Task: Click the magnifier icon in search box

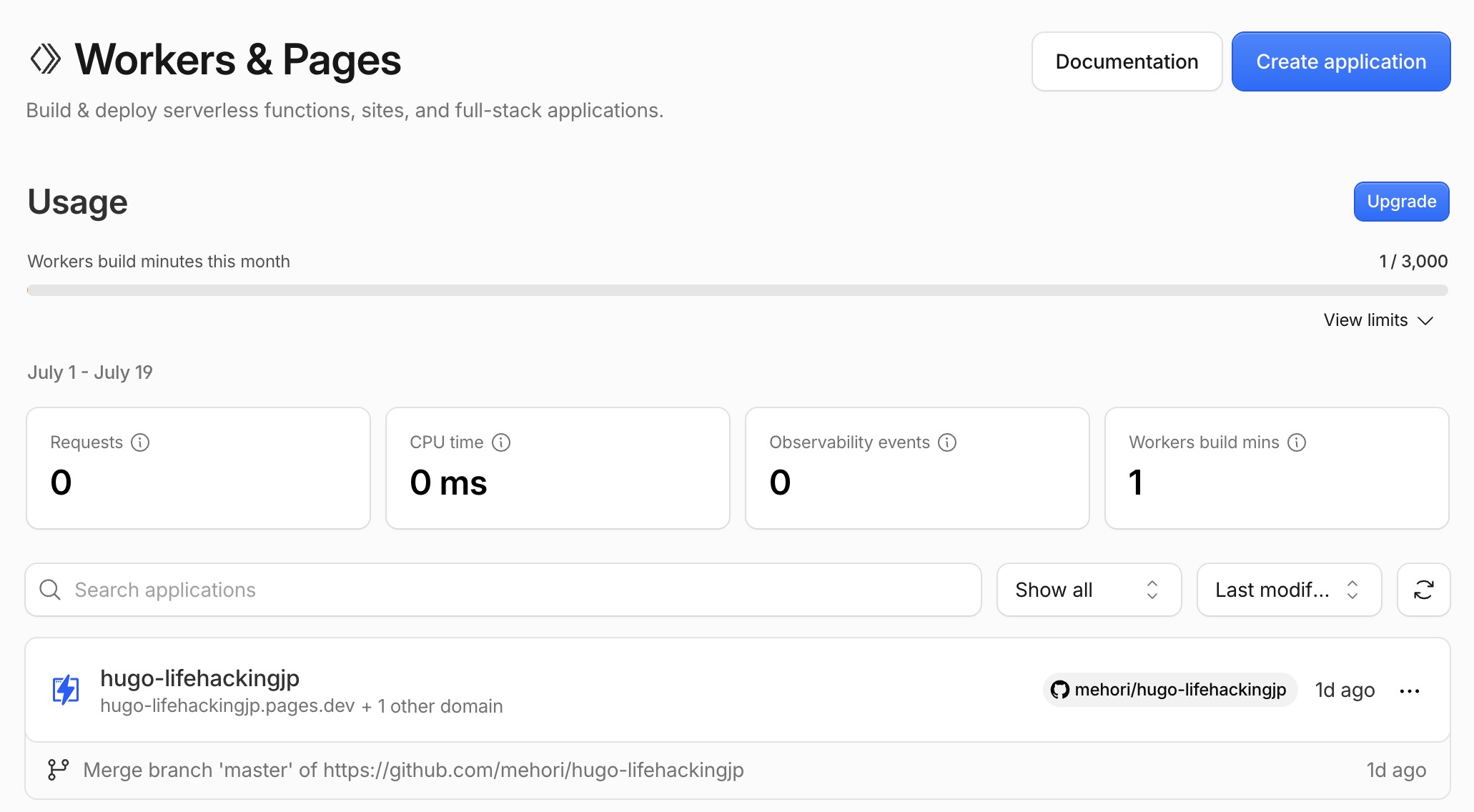Action: click(50, 590)
